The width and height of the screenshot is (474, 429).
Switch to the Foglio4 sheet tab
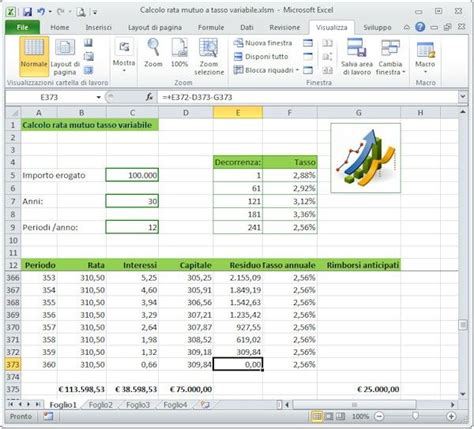[175, 405]
